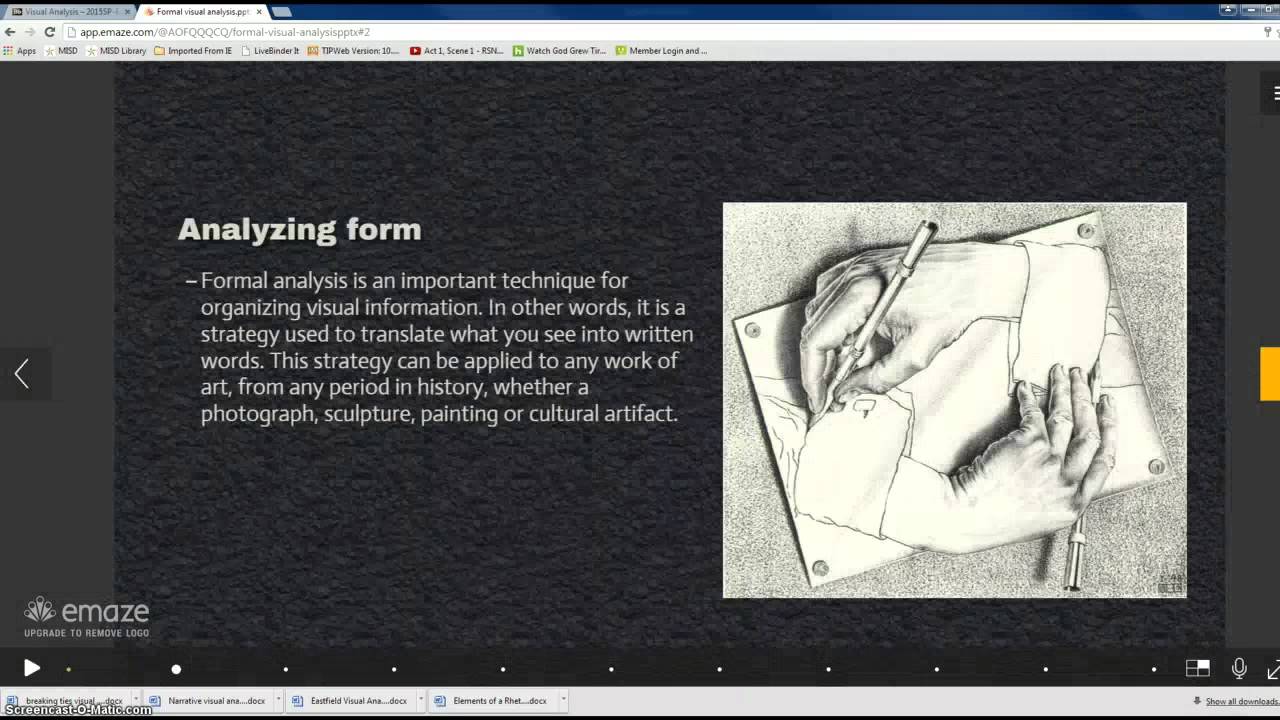Close the Formal visual analysis tab
Viewport: 1280px width, 720px height.
tap(258, 12)
